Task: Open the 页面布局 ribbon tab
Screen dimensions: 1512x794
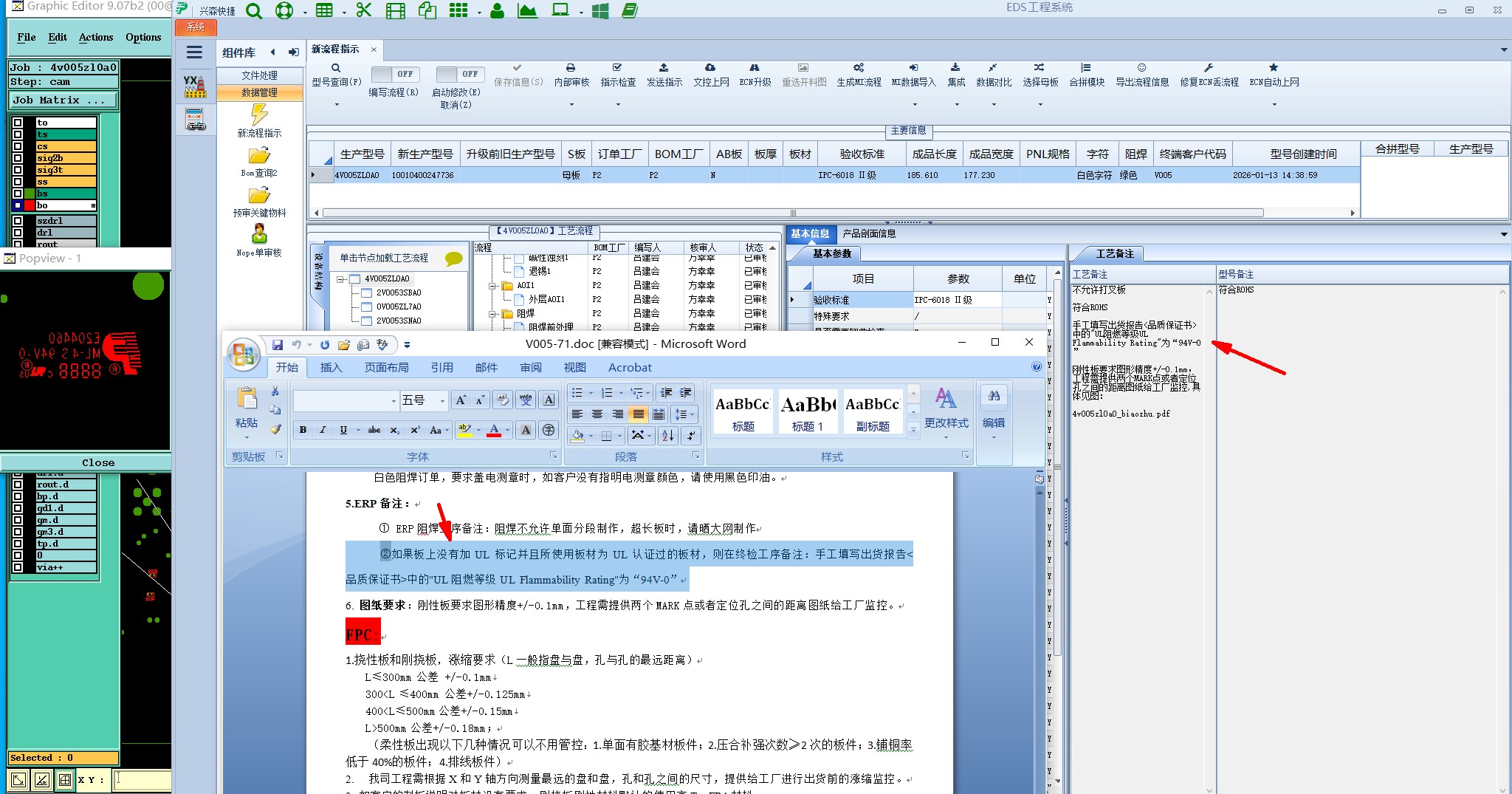Action: tap(386, 367)
